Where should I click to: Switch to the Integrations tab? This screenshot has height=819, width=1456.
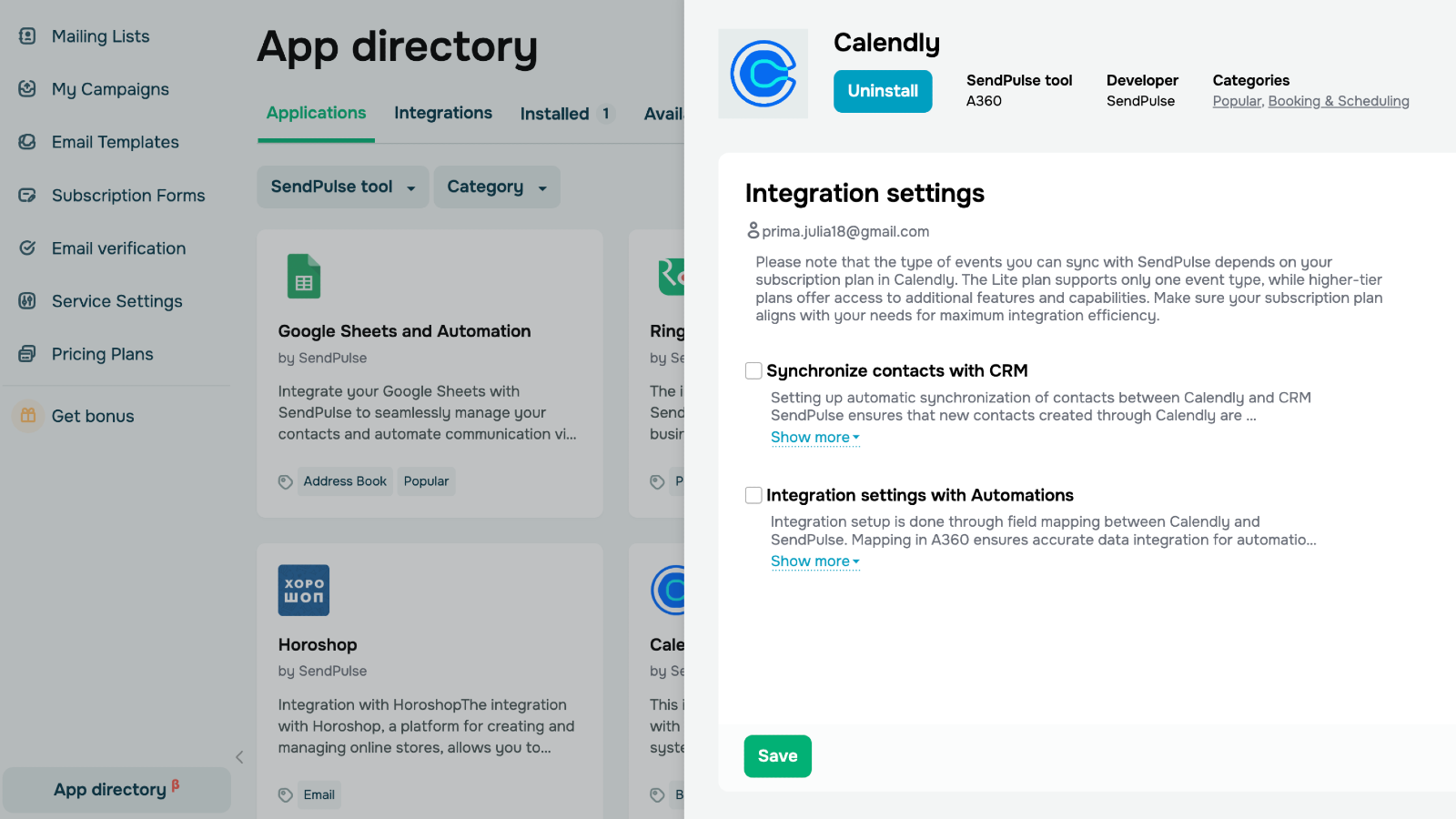442,113
